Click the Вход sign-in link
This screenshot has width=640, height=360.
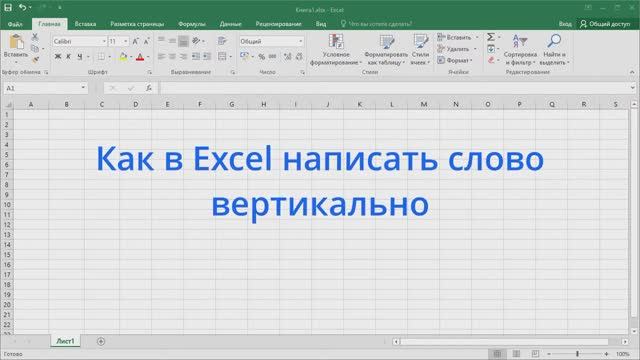pyautogui.click(x=565, y=24)
